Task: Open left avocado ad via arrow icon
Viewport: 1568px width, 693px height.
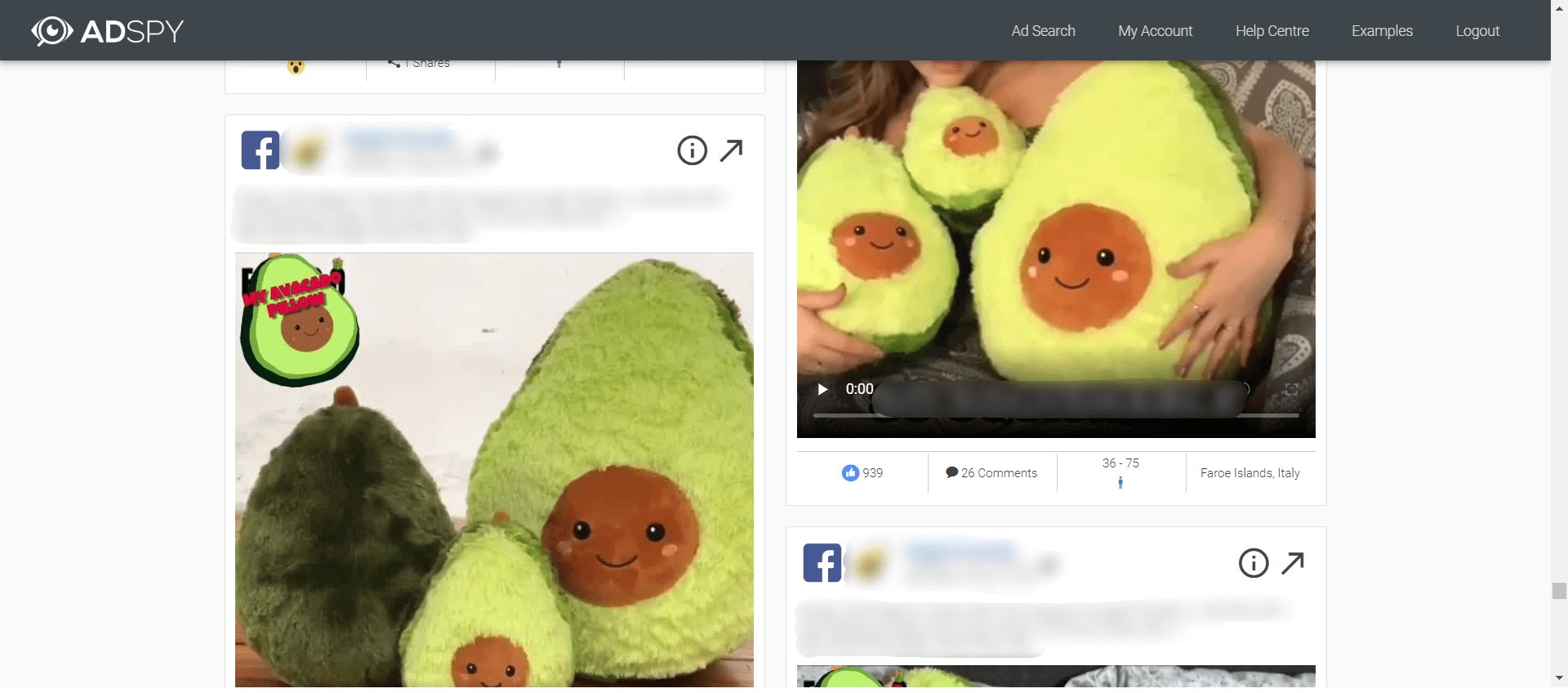Action: (x=731, y=150)
